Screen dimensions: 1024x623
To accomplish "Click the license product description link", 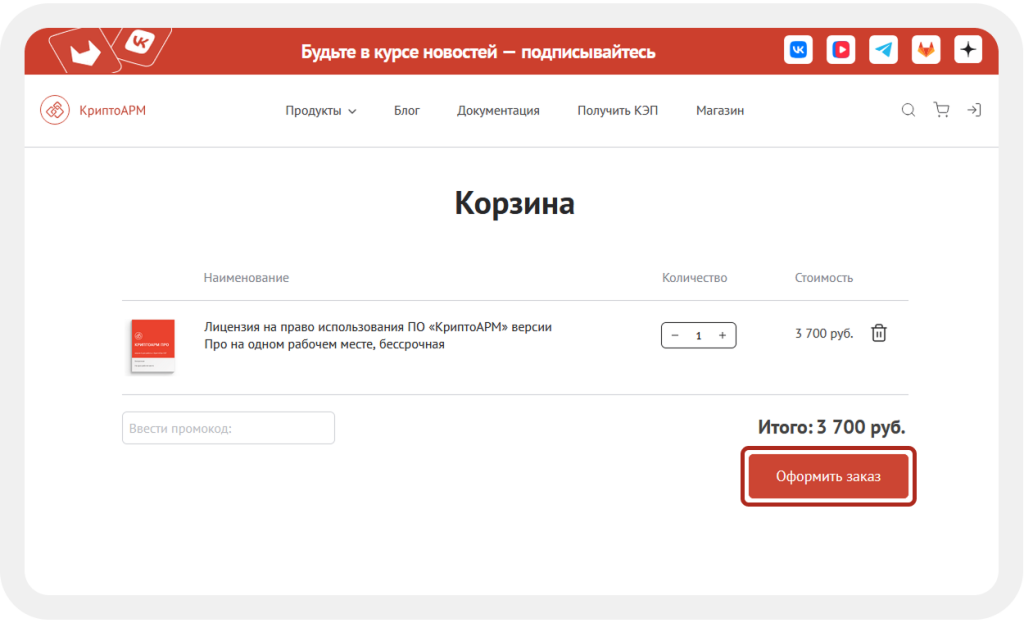I will click(375, 335).
